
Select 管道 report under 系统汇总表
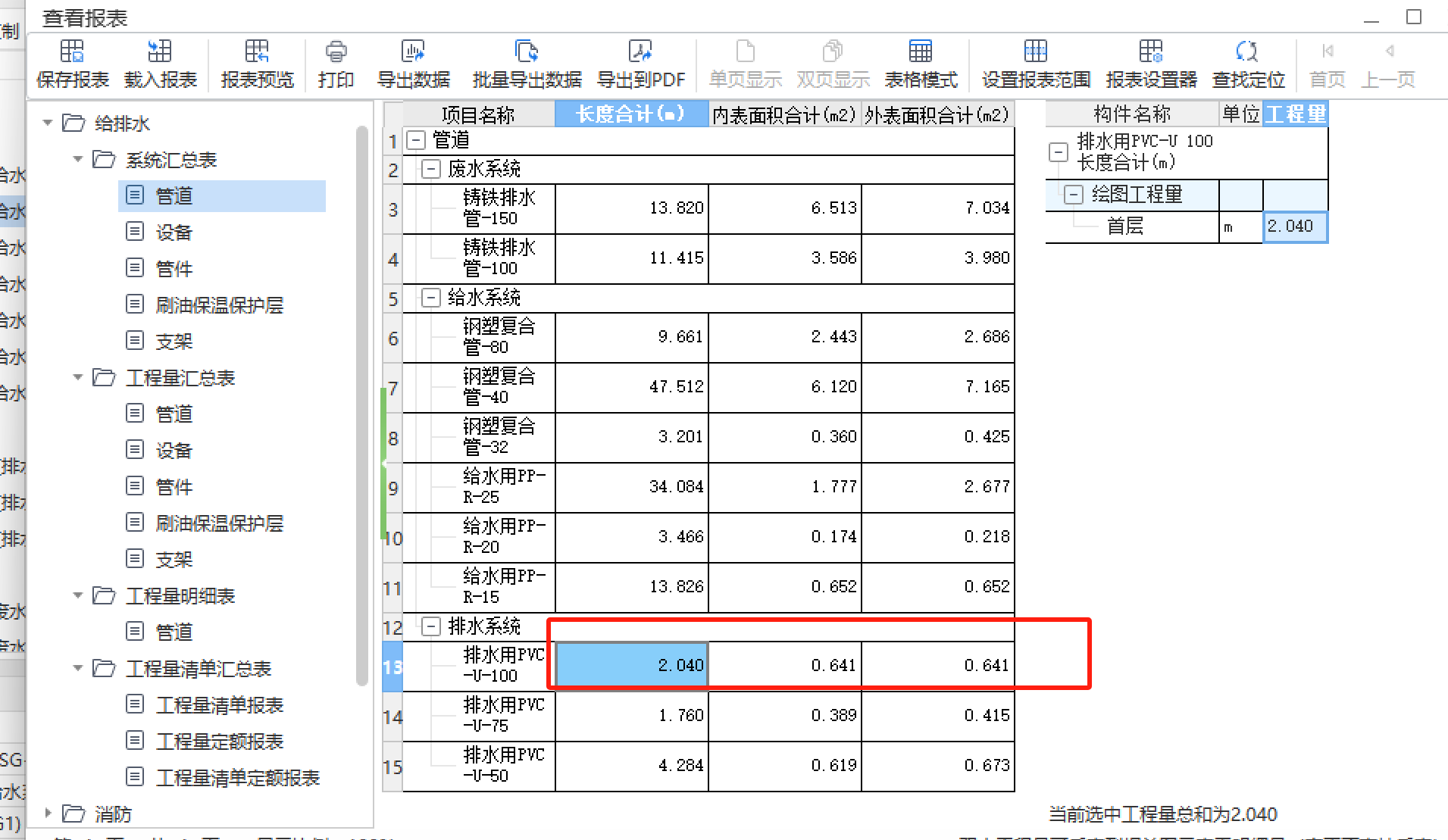[x=222, y=195]
